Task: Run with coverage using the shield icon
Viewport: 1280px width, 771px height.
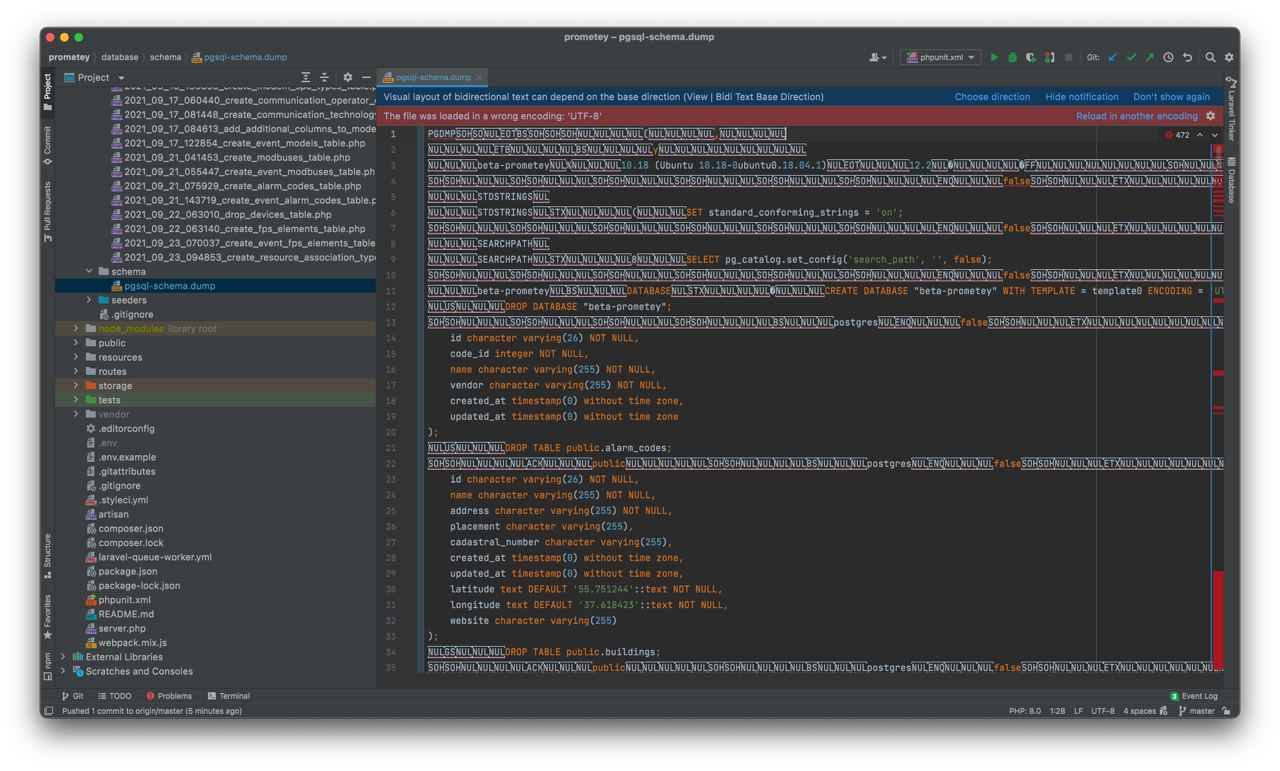Action: coord(1031,58)
